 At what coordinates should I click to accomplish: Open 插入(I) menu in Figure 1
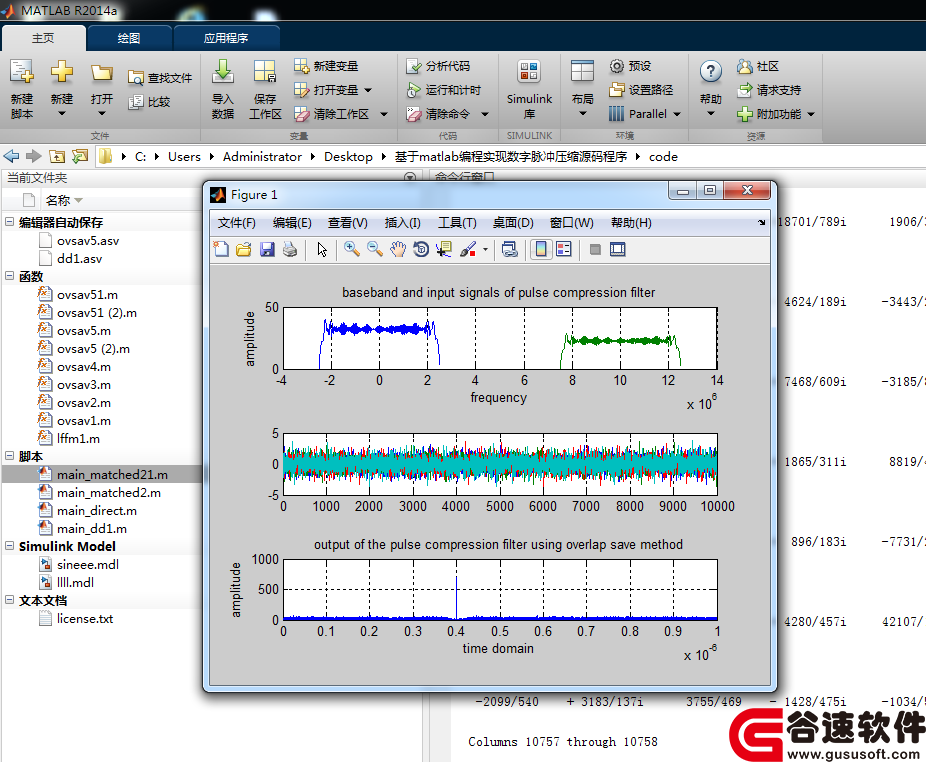(402, 223)
